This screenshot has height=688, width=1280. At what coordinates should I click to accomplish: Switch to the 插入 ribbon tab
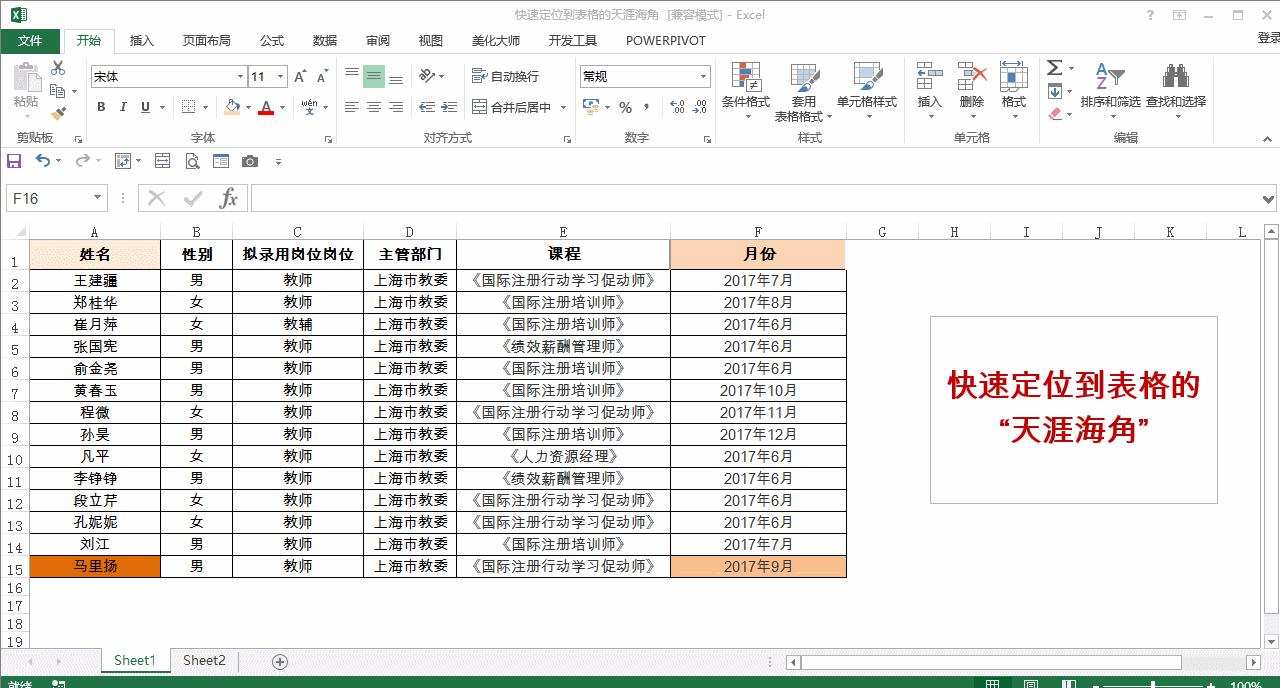(139, 41)
